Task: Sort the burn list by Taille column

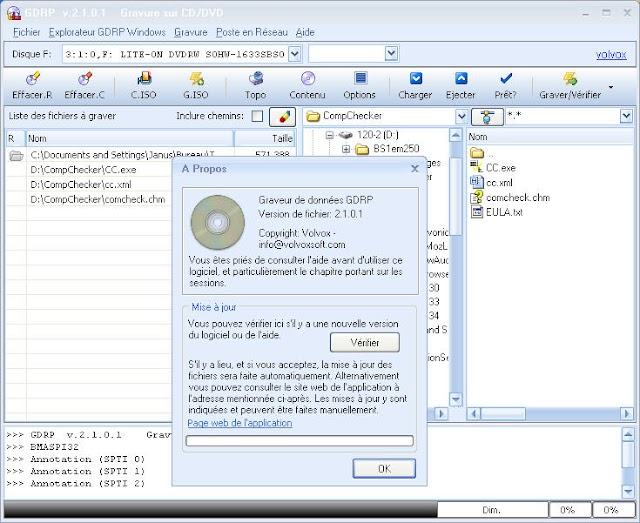Action: tap(264, 139)
